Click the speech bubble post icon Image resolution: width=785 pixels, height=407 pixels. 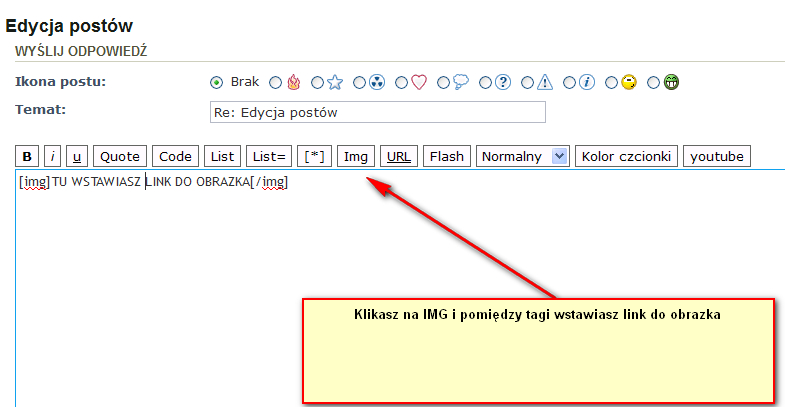coord(461,82)
